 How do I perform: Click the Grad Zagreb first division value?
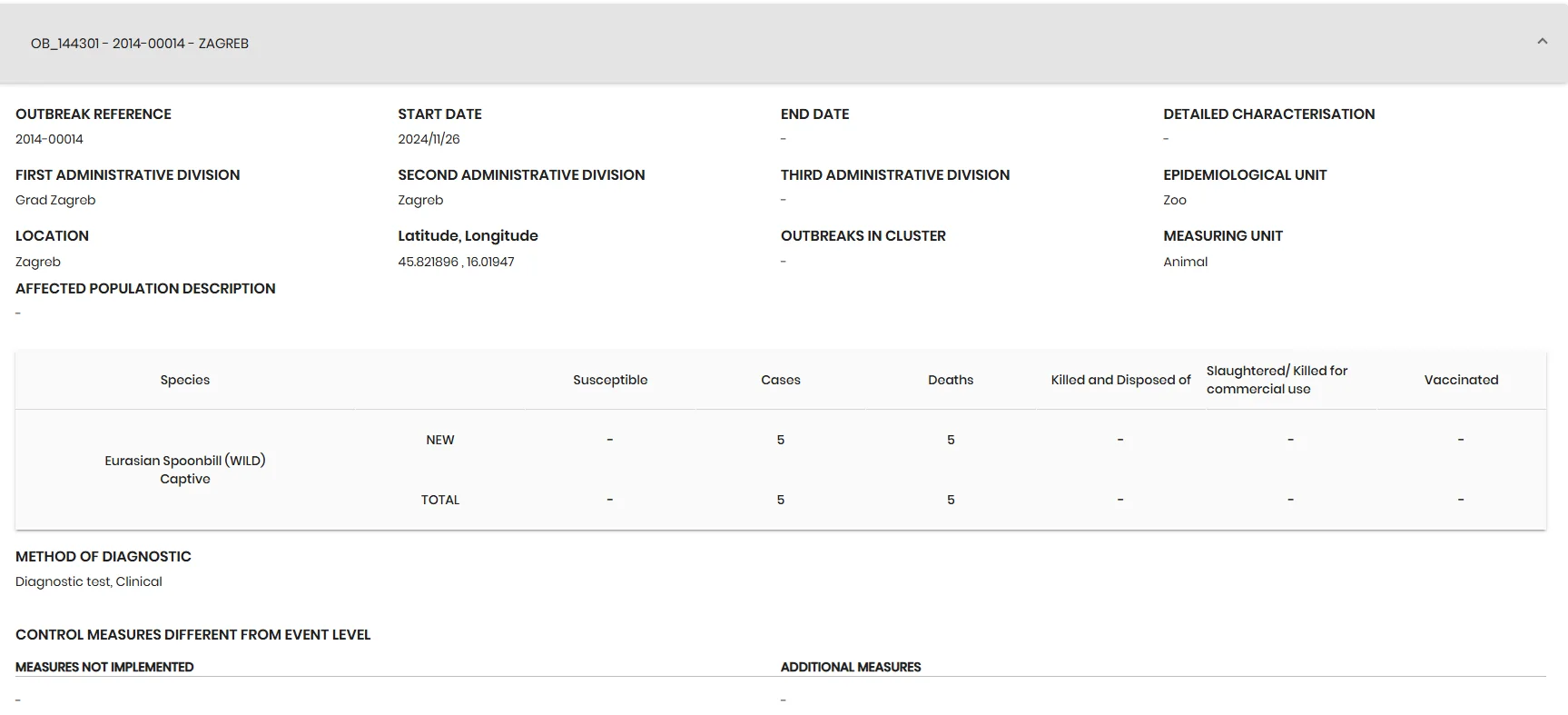pos(55,200)
